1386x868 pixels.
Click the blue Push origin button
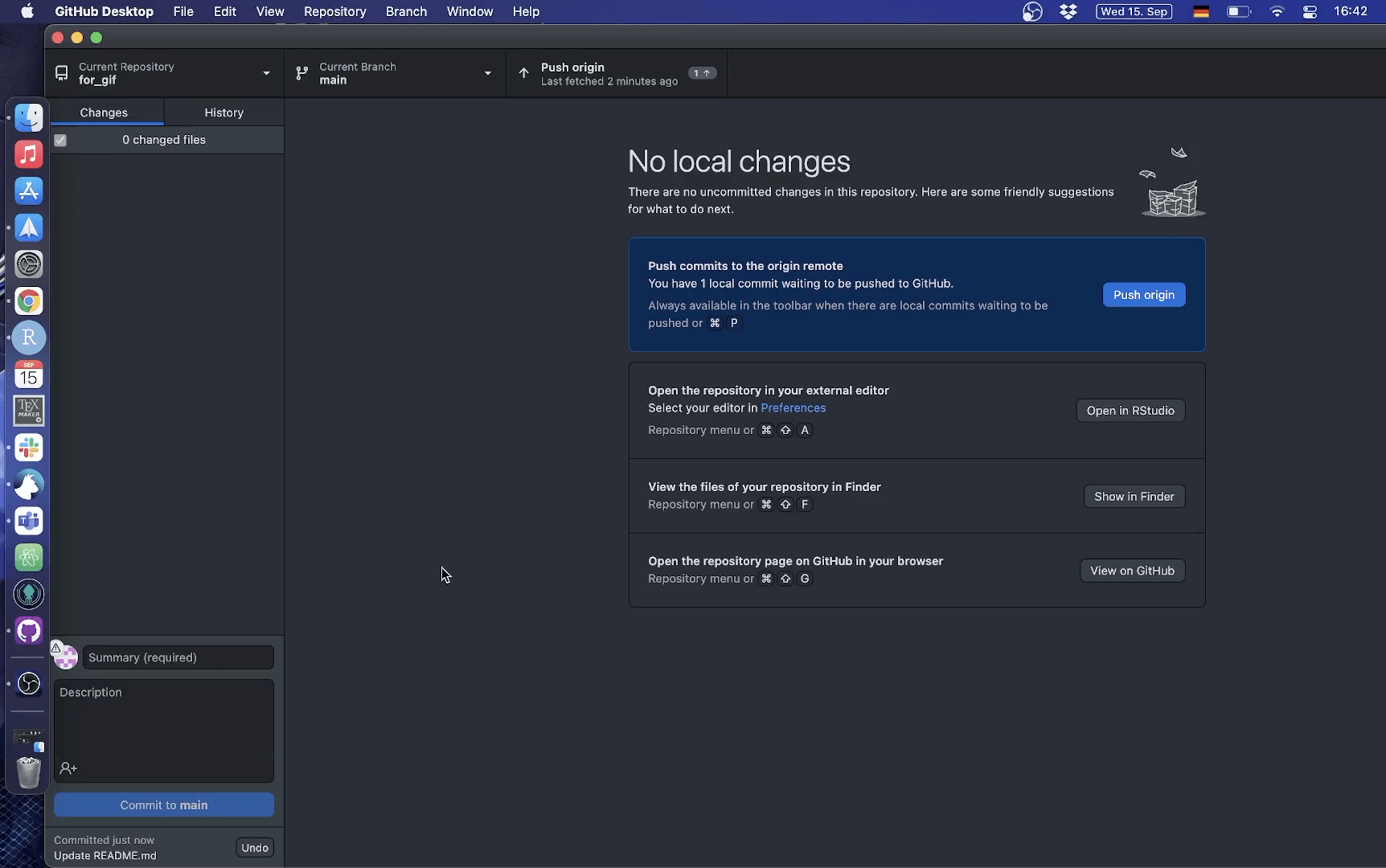pos(1143,295)
